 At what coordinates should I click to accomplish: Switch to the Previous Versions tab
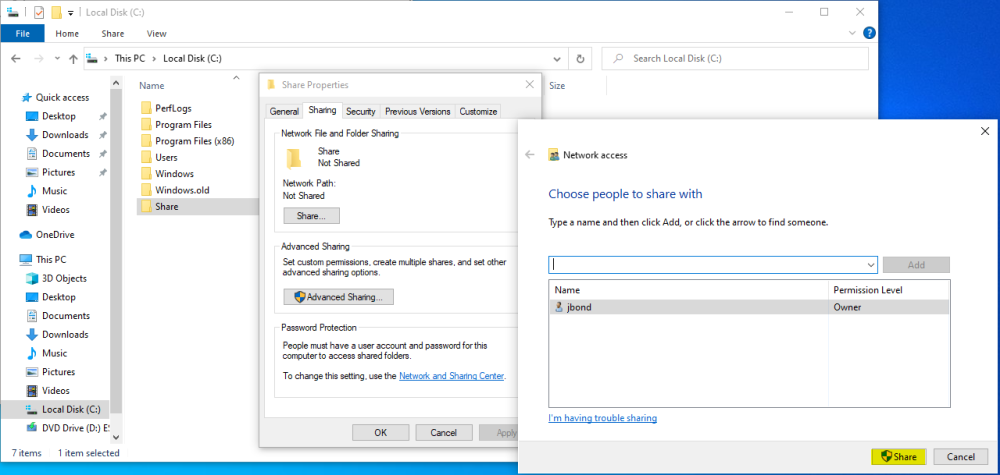[x=418, y=112]
